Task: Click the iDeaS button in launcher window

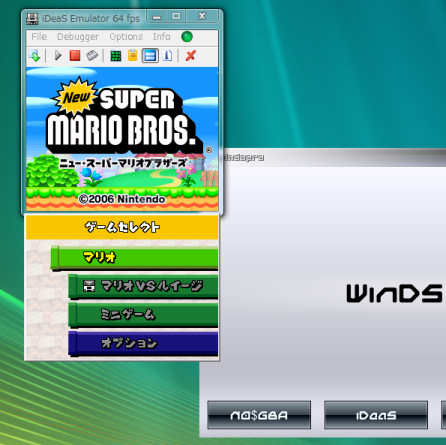Action: 376,415
